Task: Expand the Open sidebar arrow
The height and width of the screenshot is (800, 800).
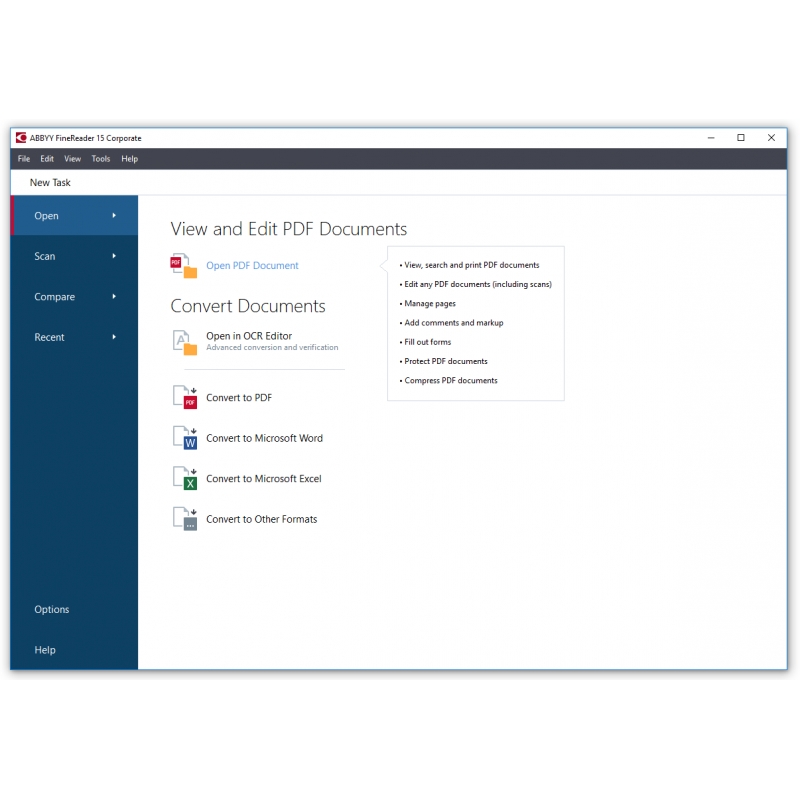Action: 114,215
